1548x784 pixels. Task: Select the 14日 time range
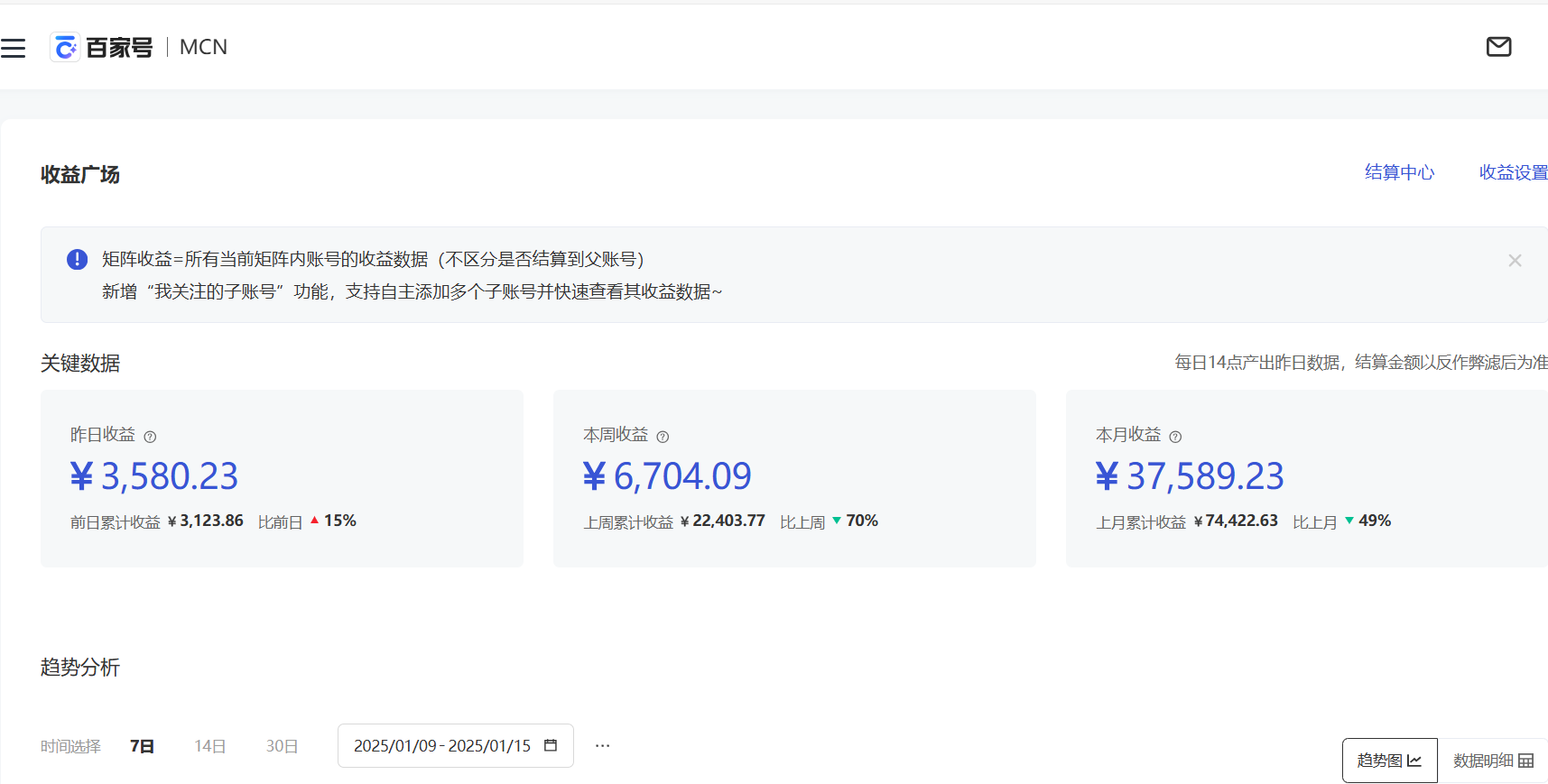tap(209, 746)
